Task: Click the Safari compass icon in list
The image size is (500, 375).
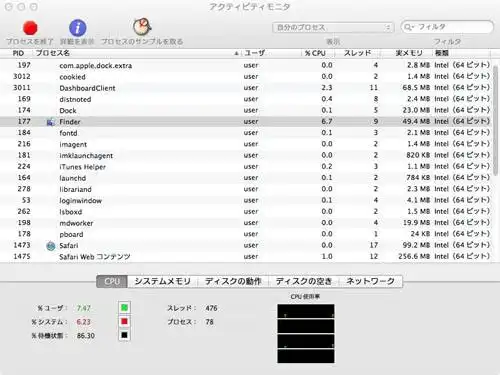Action: coord(51,246)
